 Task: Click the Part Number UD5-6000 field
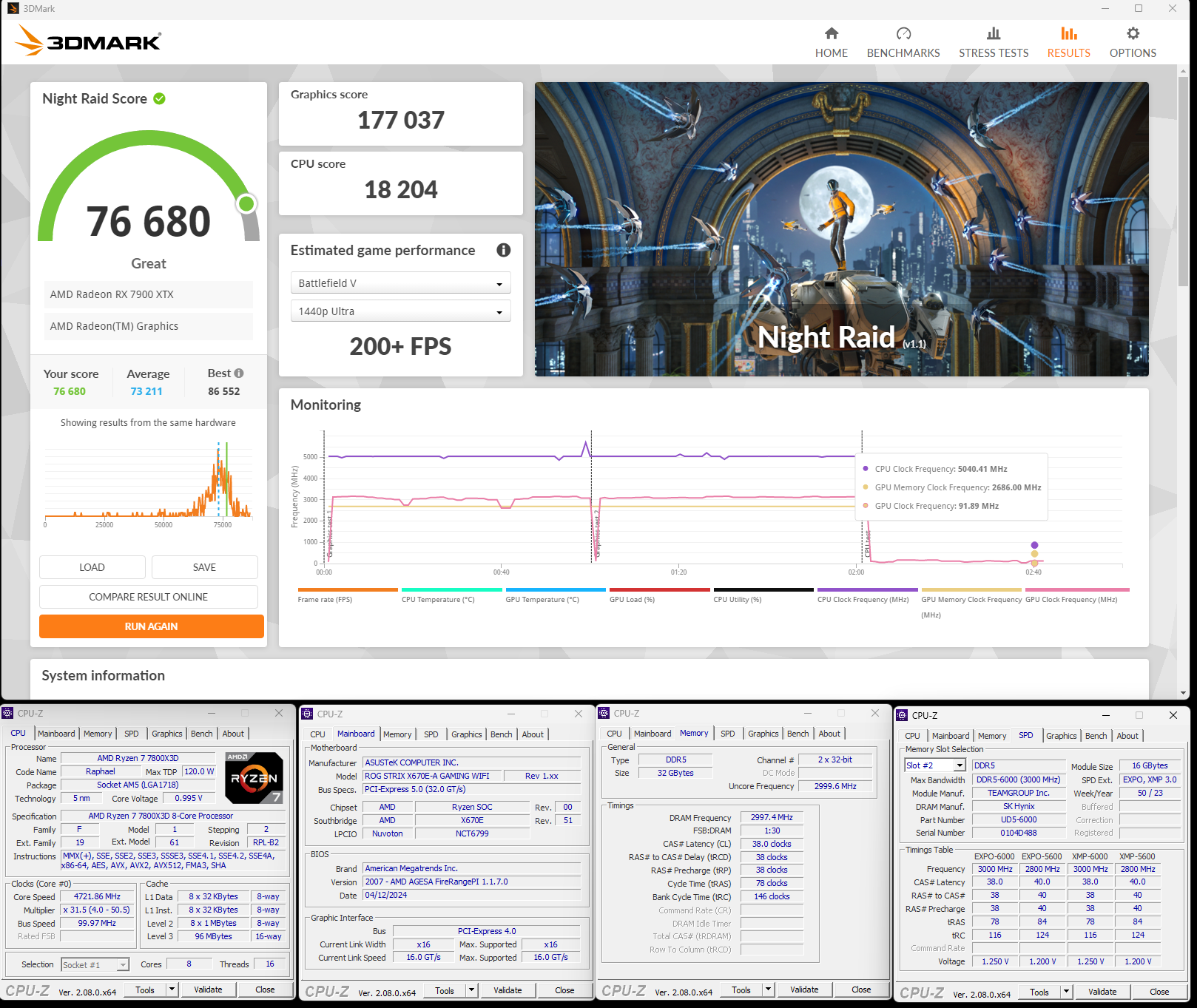tap(1019, 819)
